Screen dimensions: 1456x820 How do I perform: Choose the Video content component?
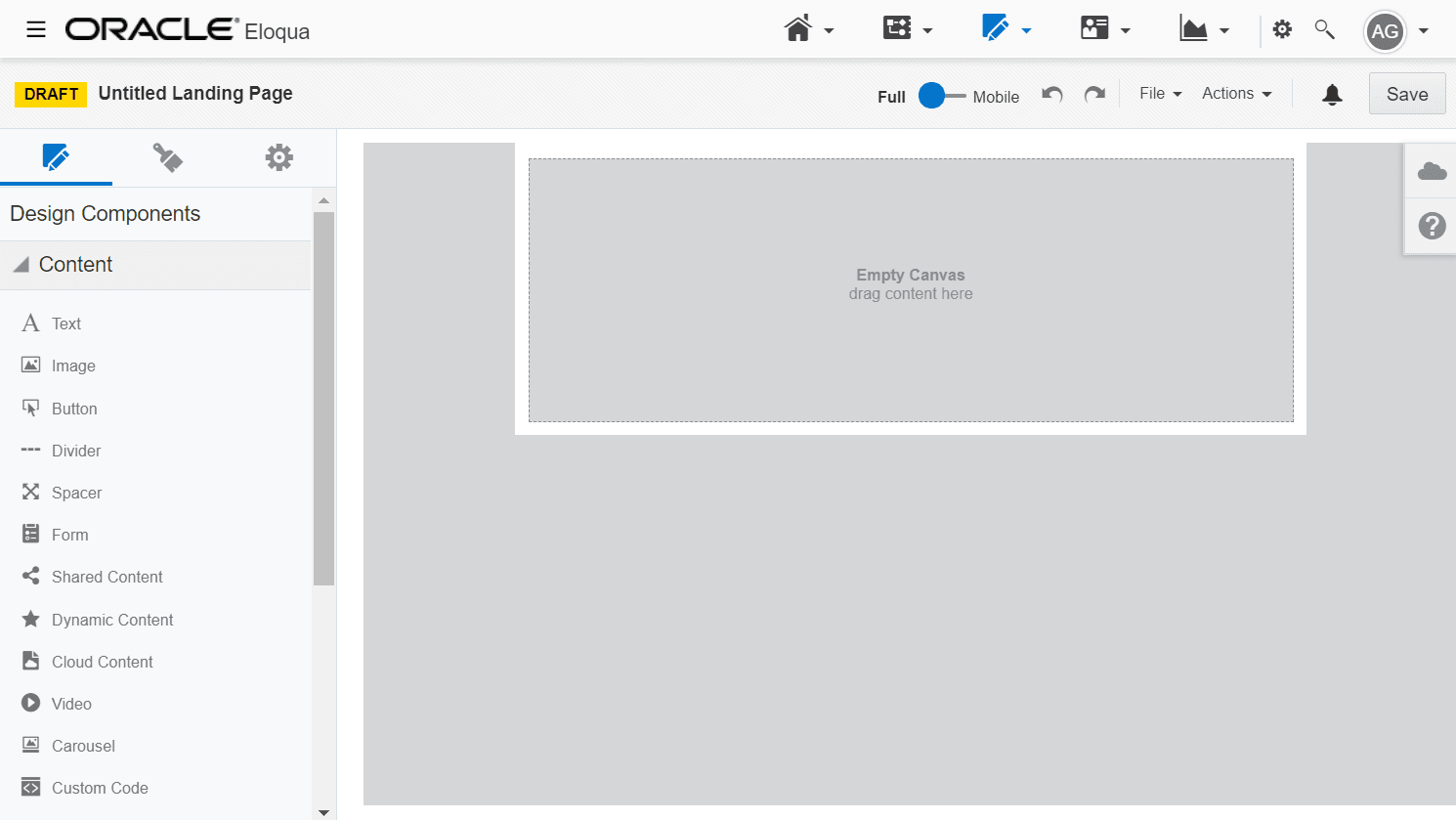point(70,703)
